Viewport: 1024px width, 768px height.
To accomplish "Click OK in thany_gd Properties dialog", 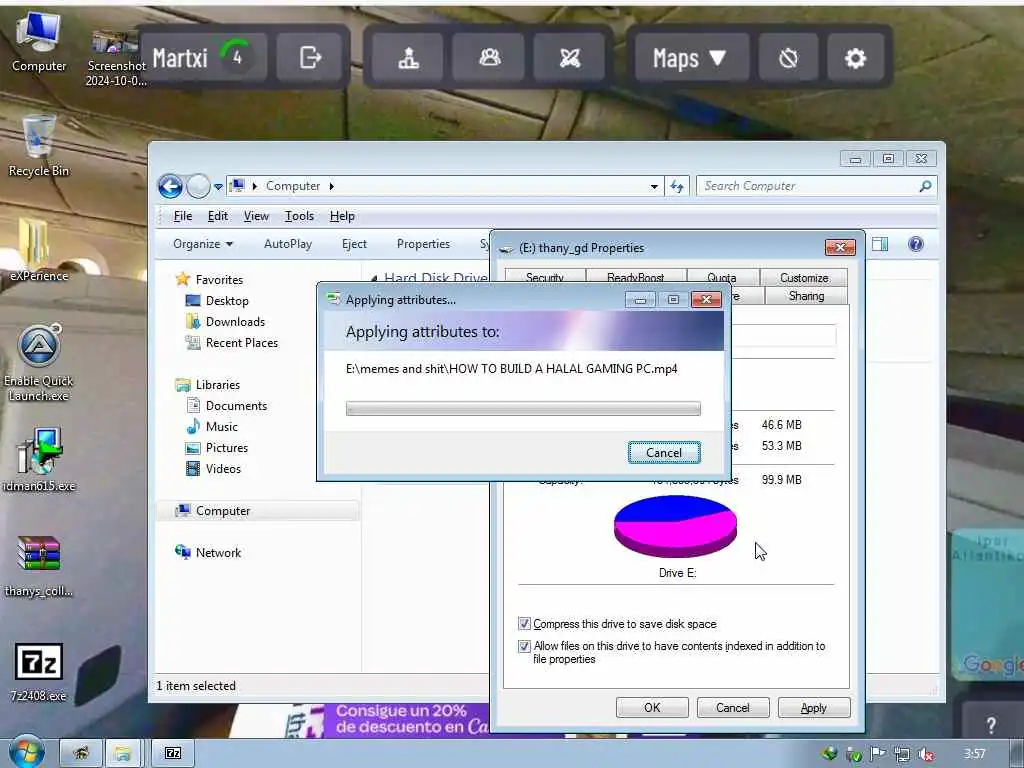I will (652, 707).
